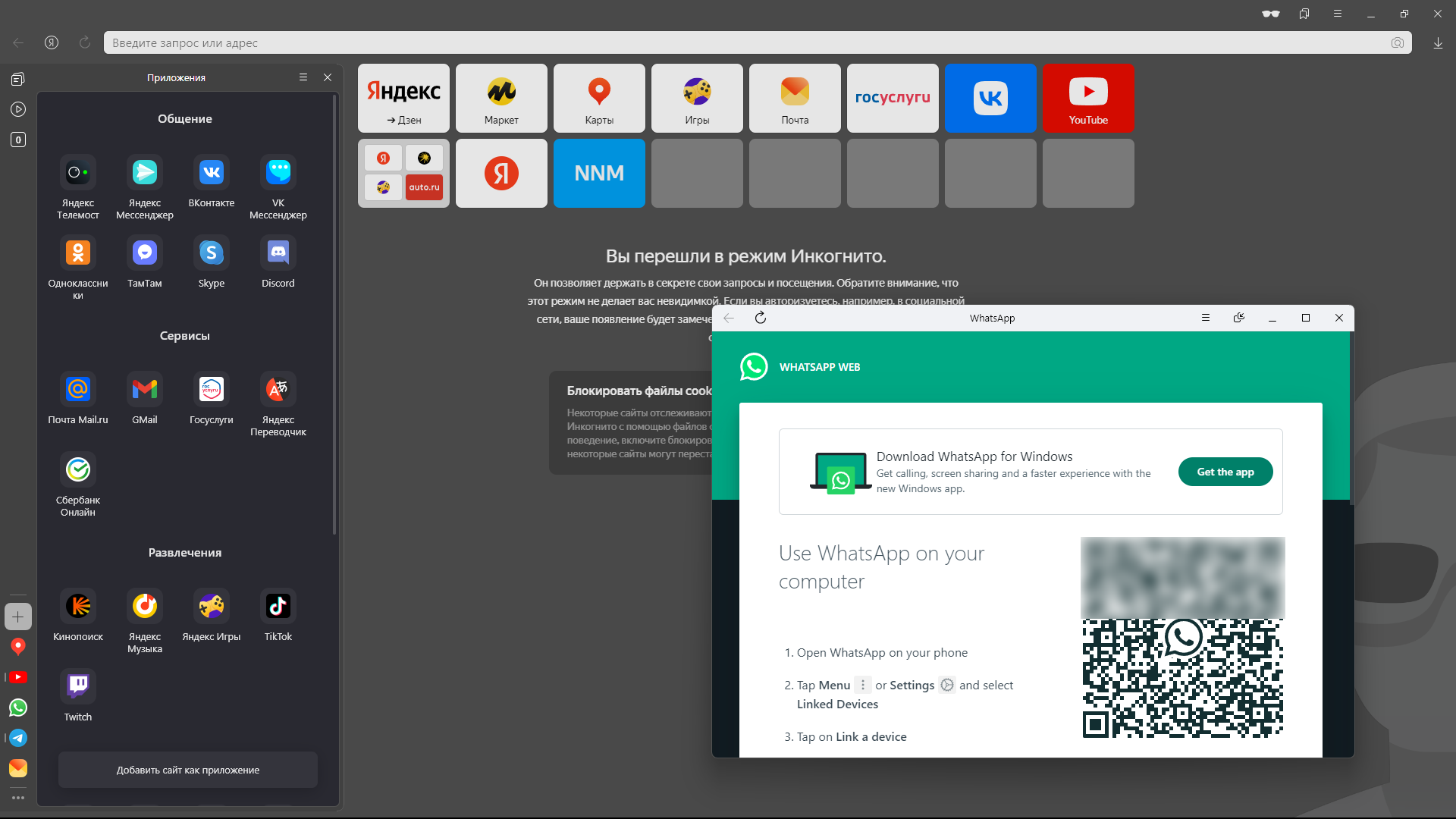Click the zero counter sidebar icon

18,140
